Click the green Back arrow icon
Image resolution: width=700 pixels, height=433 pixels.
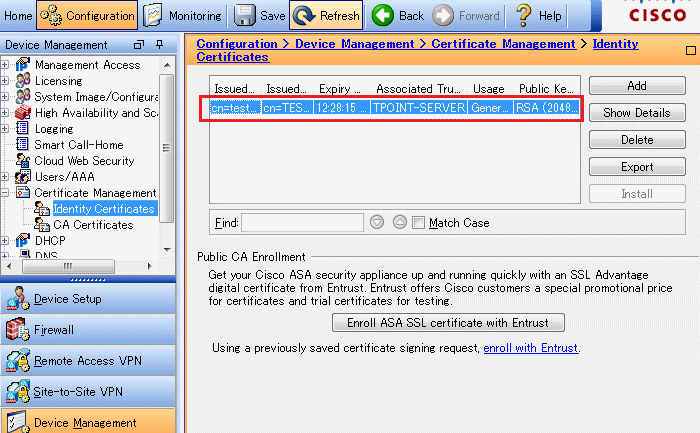coord(383,16)
